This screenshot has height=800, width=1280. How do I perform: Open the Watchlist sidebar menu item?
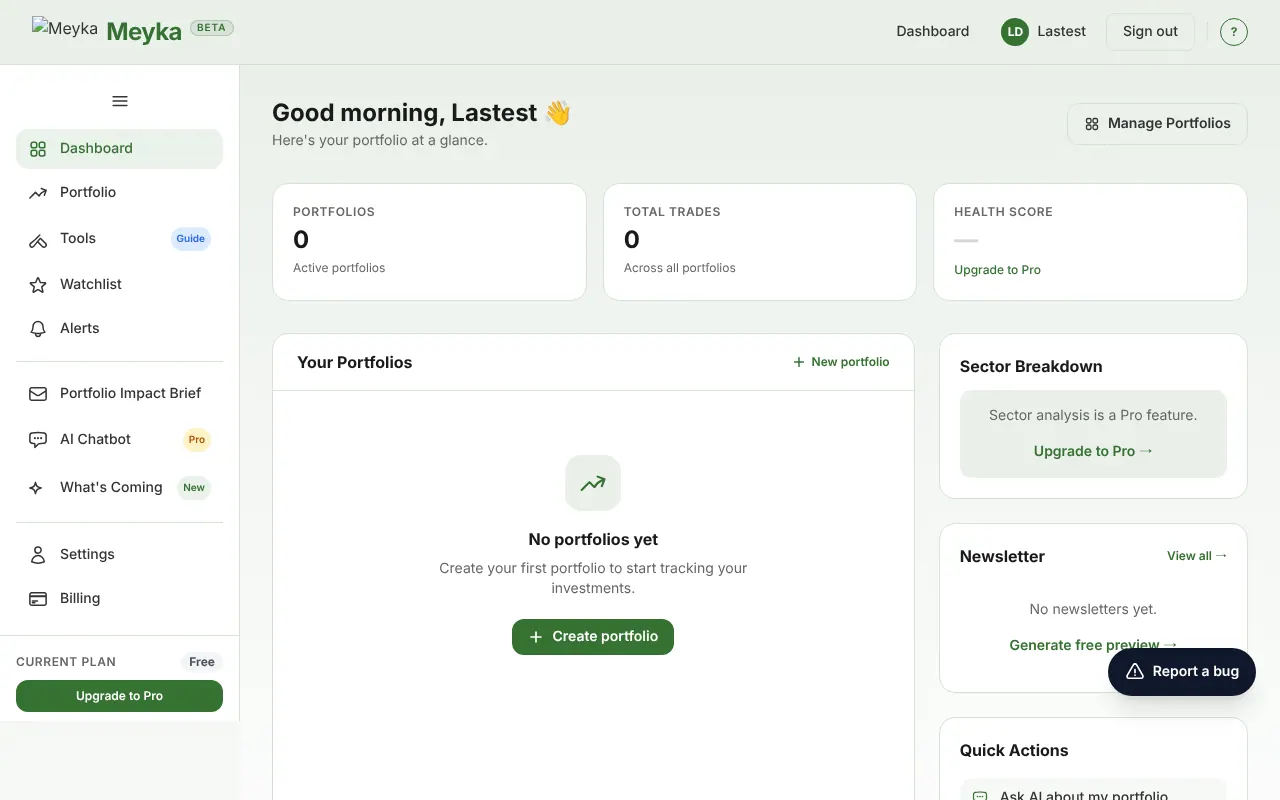tap(119, 284)
